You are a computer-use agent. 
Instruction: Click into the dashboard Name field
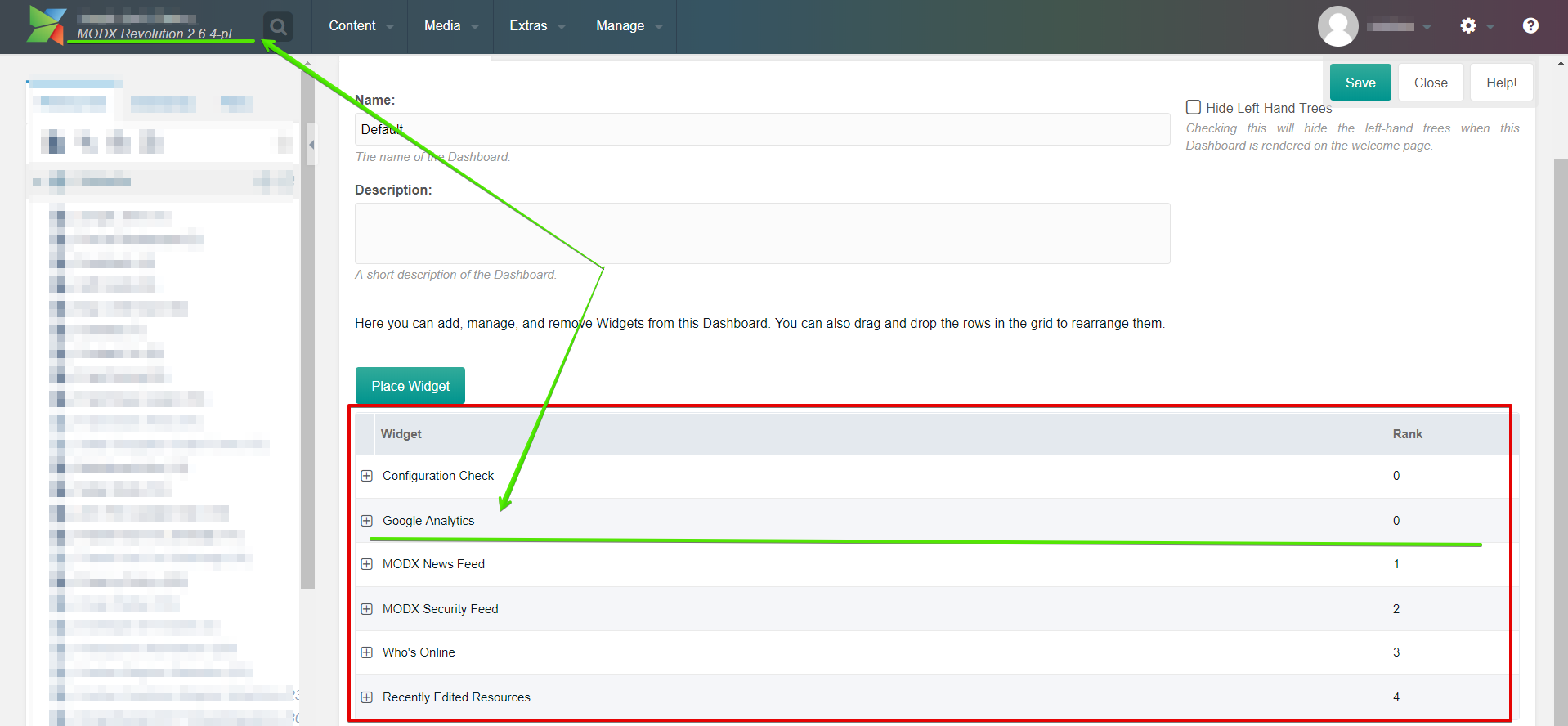click(762, 129)
